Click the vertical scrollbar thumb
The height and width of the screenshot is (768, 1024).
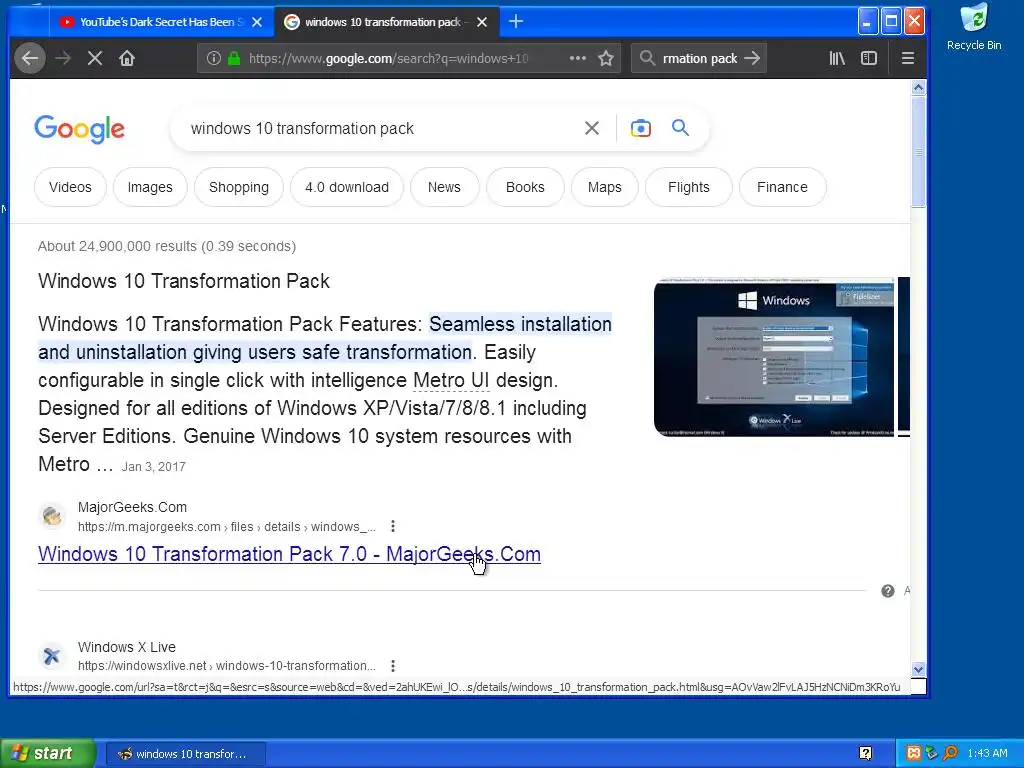[x=918, y=152]
